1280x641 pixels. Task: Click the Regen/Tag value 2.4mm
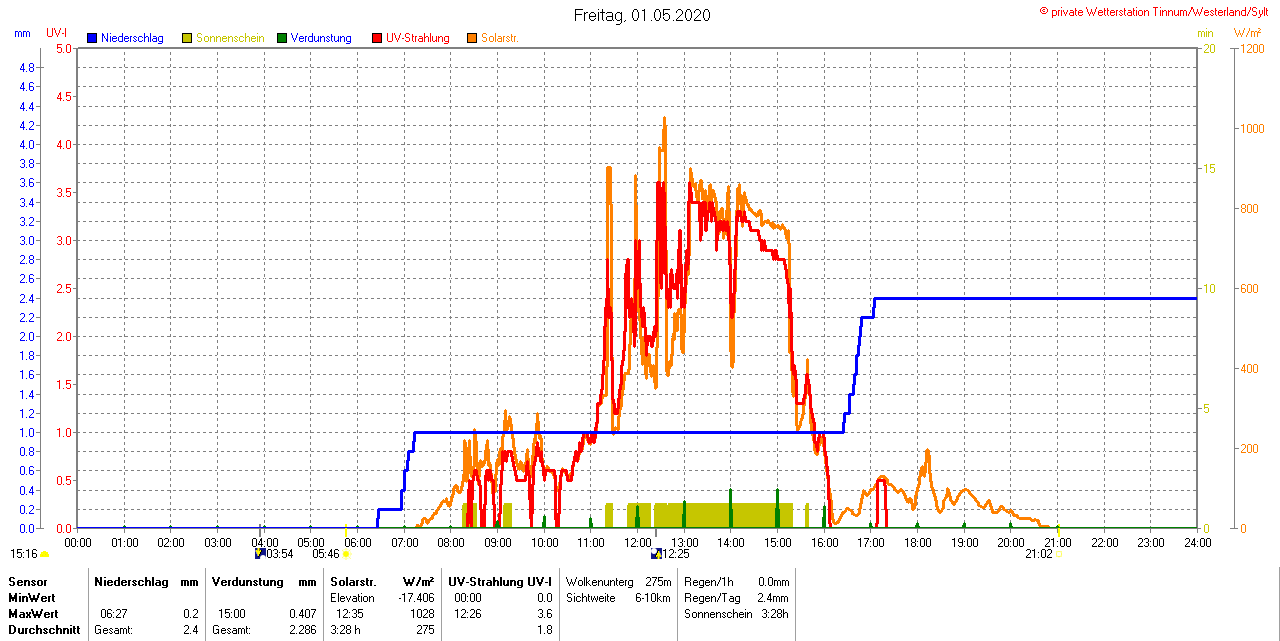(774, 597)
